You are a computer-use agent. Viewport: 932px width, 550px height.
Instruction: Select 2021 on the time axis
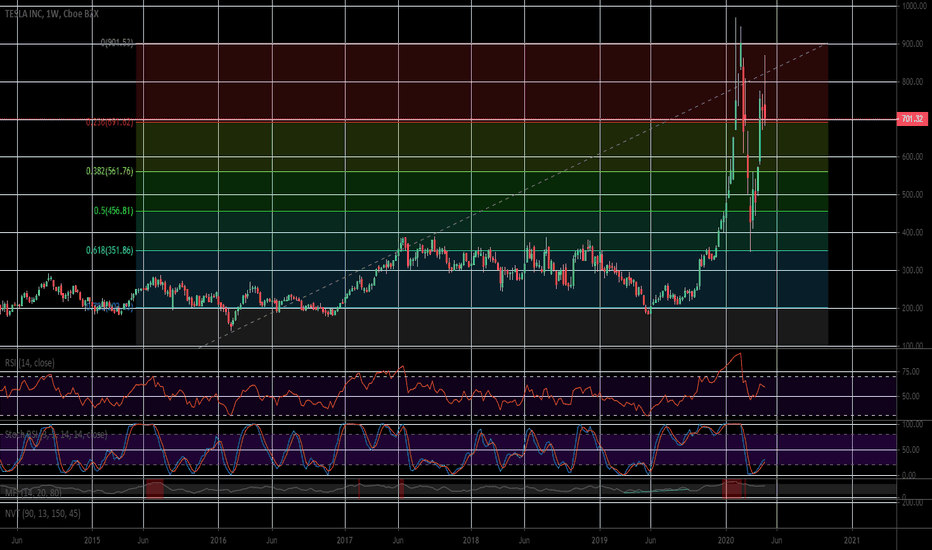coord(852,540)
